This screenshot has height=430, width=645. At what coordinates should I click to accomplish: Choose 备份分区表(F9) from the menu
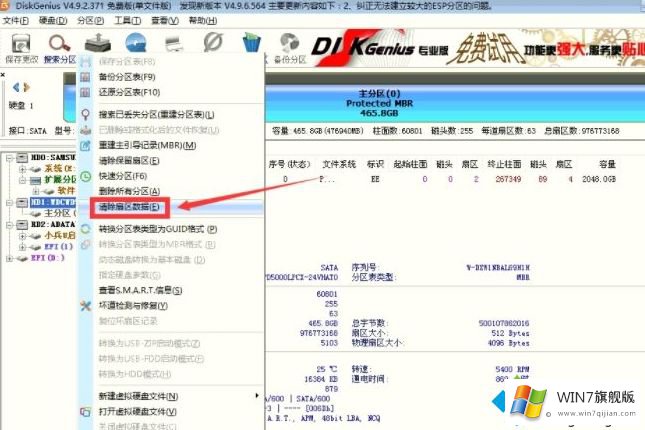pos(127,77)
